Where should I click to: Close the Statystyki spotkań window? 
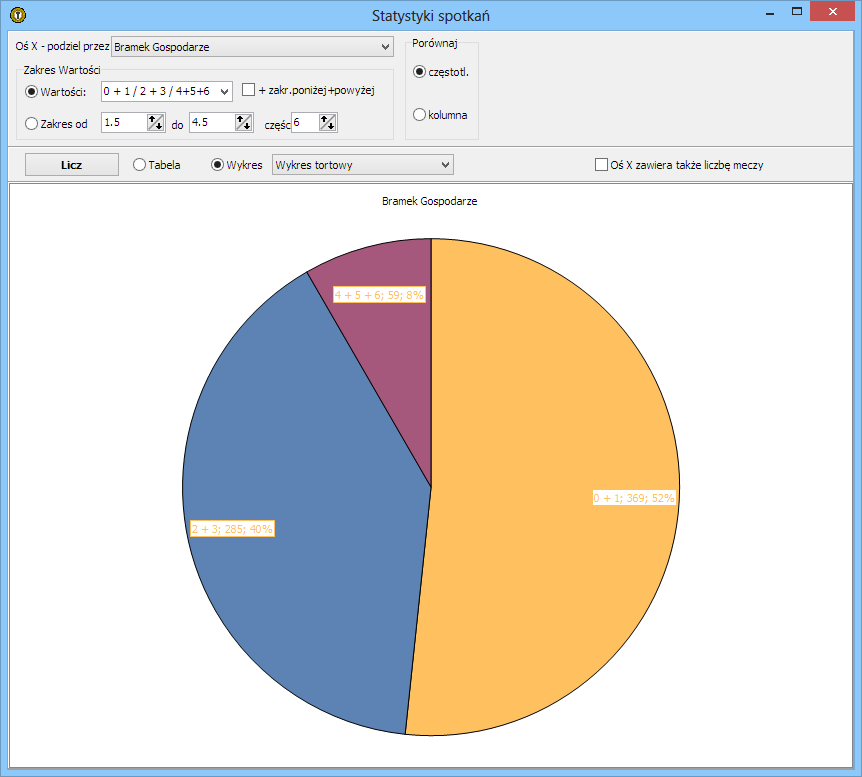832,12
